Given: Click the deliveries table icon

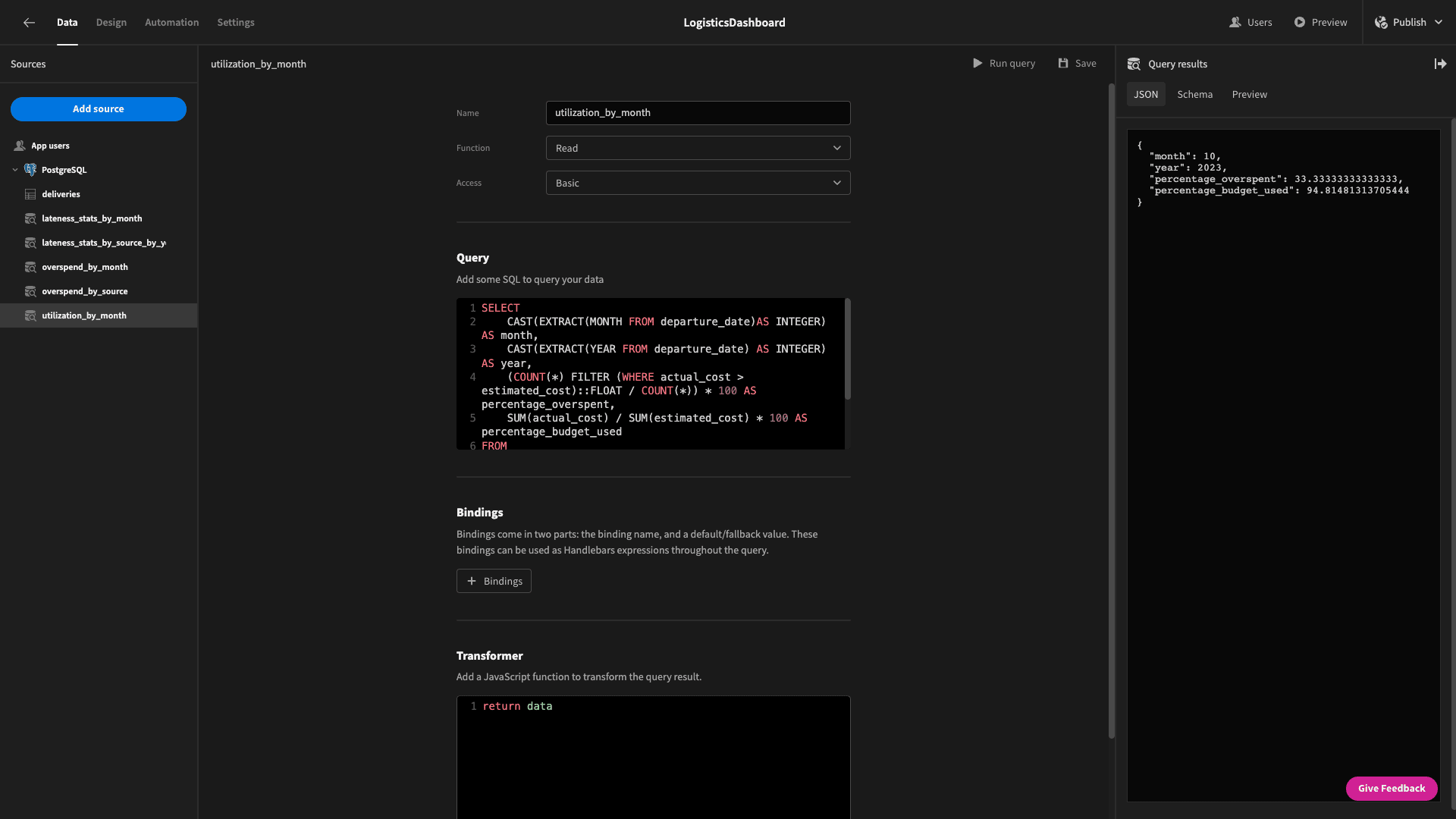Looking at the screenshot, I should tap(30, 195).
